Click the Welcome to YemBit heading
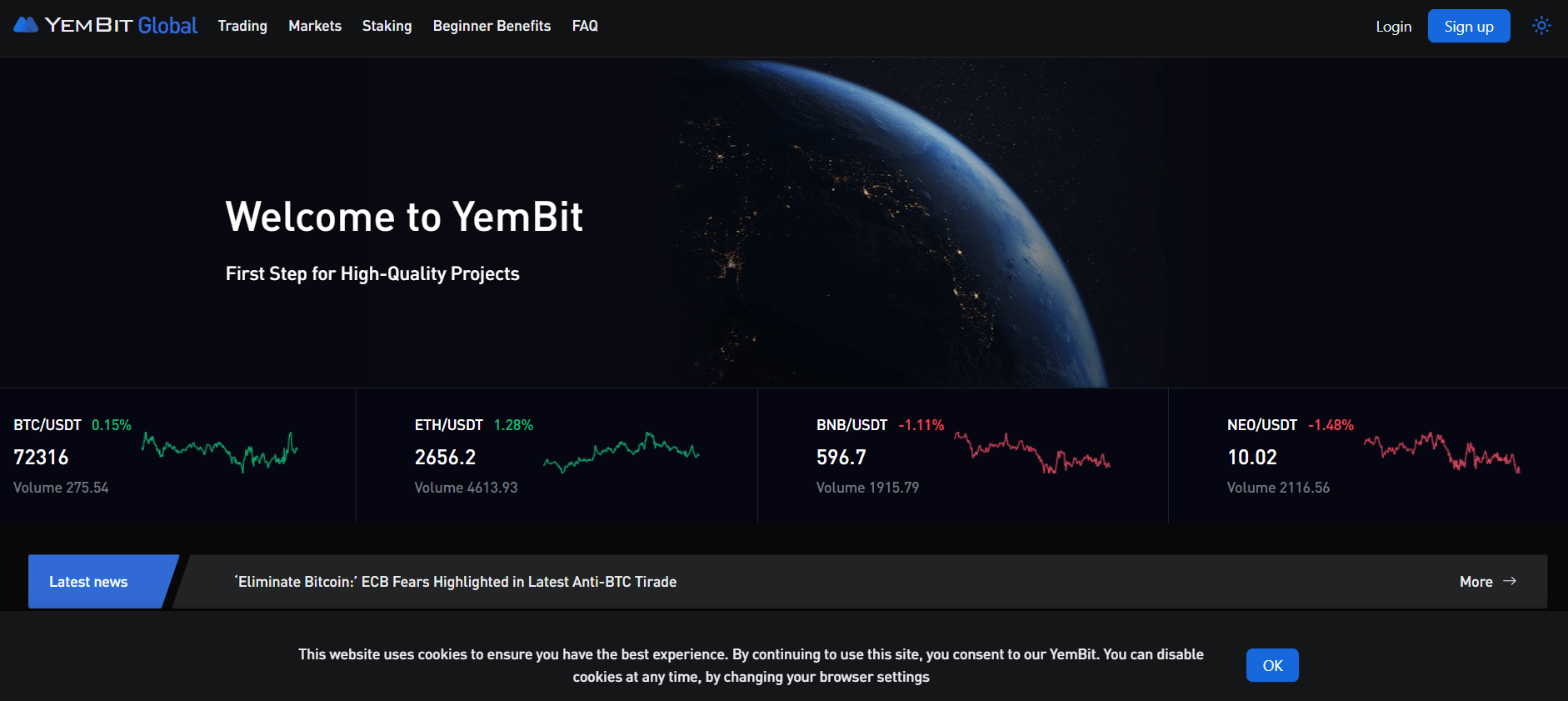This screenshot has height=701, width=1568. click(404, 217)
